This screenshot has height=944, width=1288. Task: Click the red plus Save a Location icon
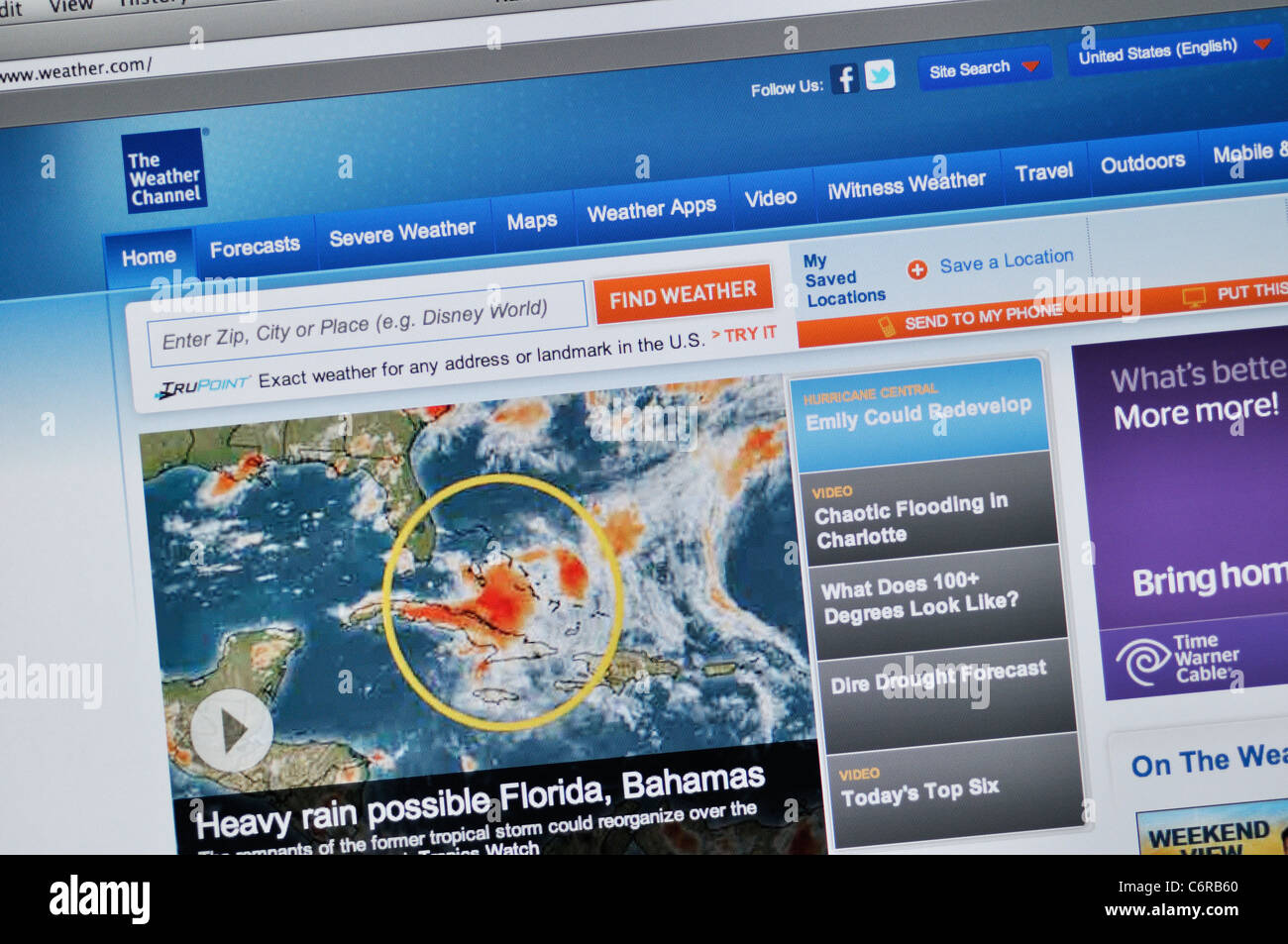917,269
